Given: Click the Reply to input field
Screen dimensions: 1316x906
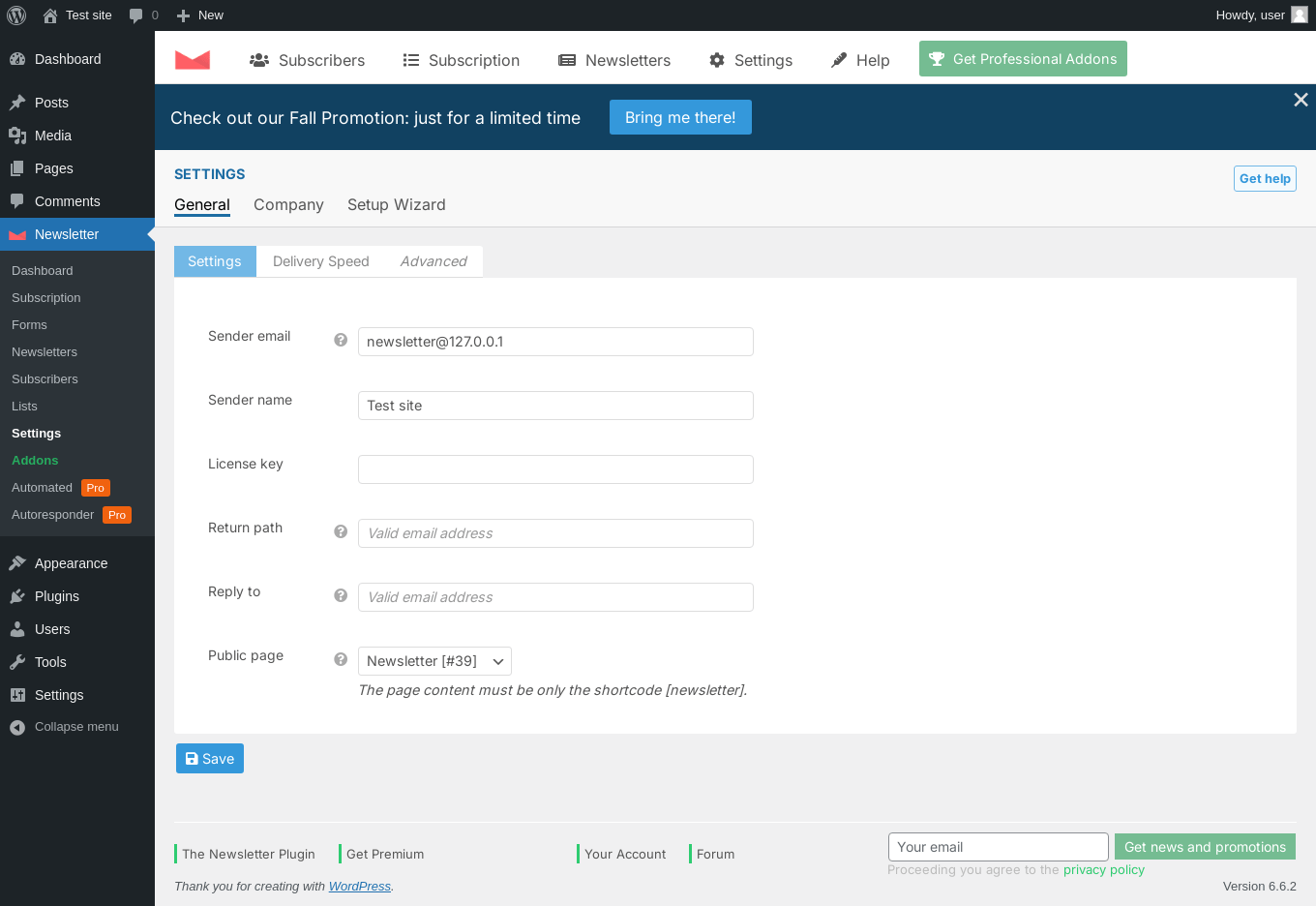Looking at the screenshot, I should tap(555, 597).
